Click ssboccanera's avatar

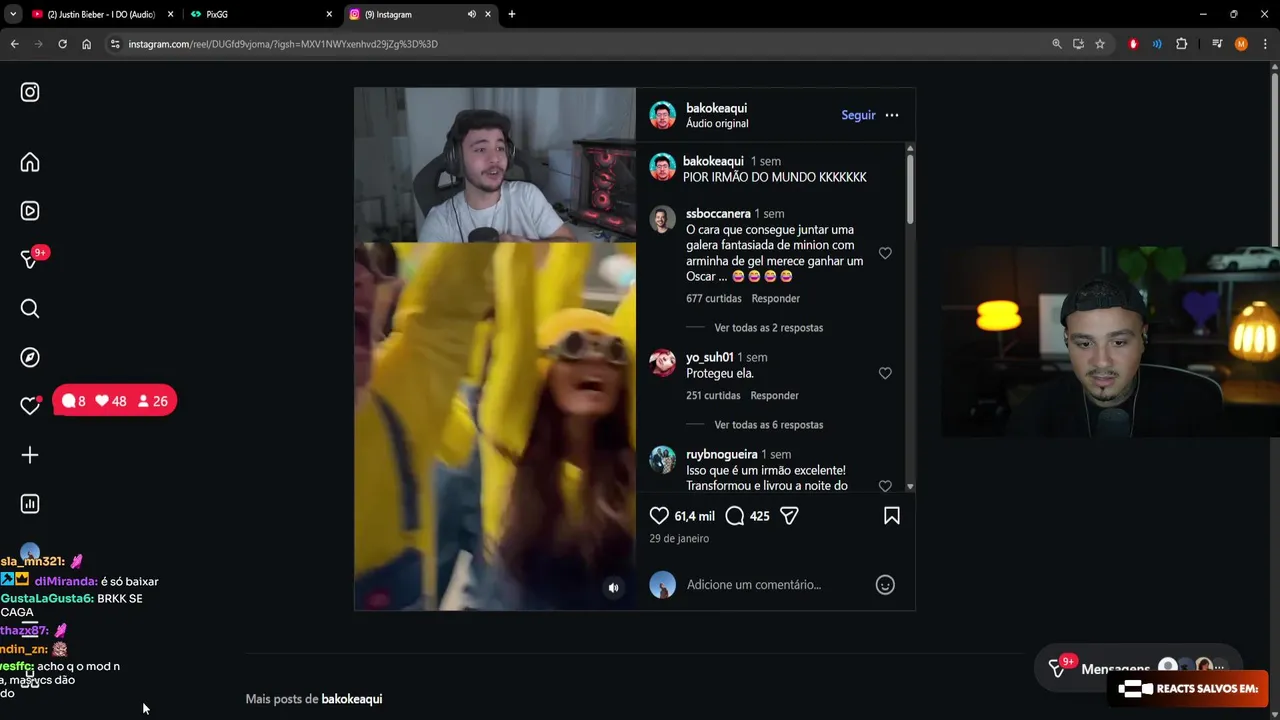click(x=663, y=219)
